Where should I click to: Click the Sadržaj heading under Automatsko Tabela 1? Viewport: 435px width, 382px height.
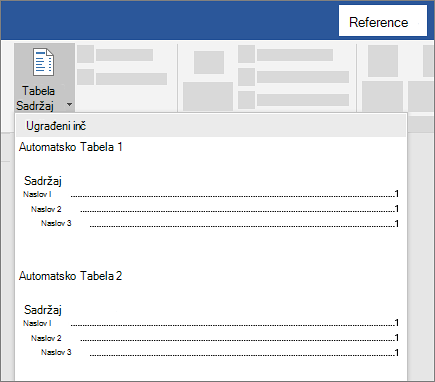[x=43, y=181]
